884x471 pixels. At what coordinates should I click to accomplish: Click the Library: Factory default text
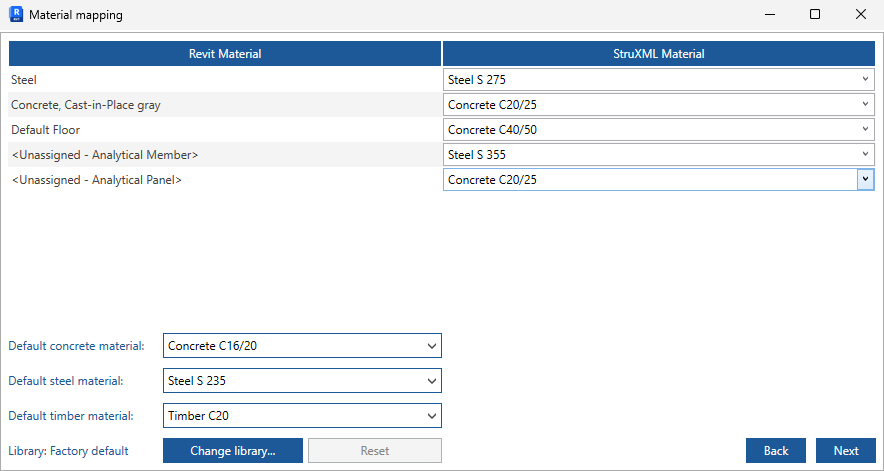tap(68, 451)
